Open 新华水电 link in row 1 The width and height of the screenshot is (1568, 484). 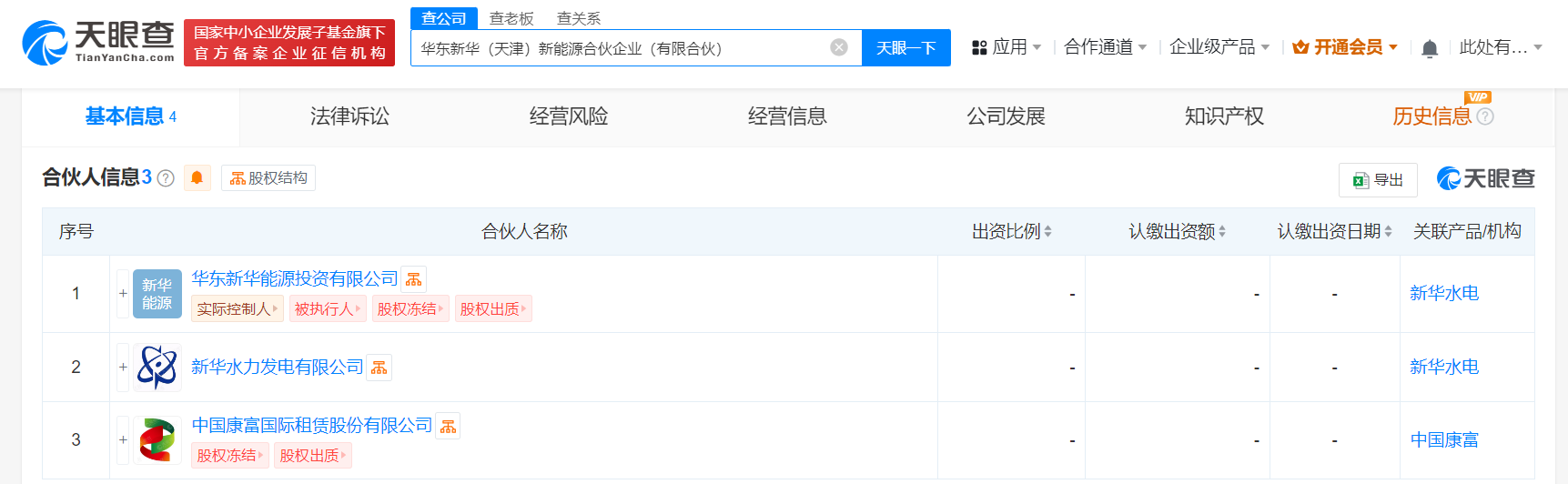click(x=1444, y=294)
